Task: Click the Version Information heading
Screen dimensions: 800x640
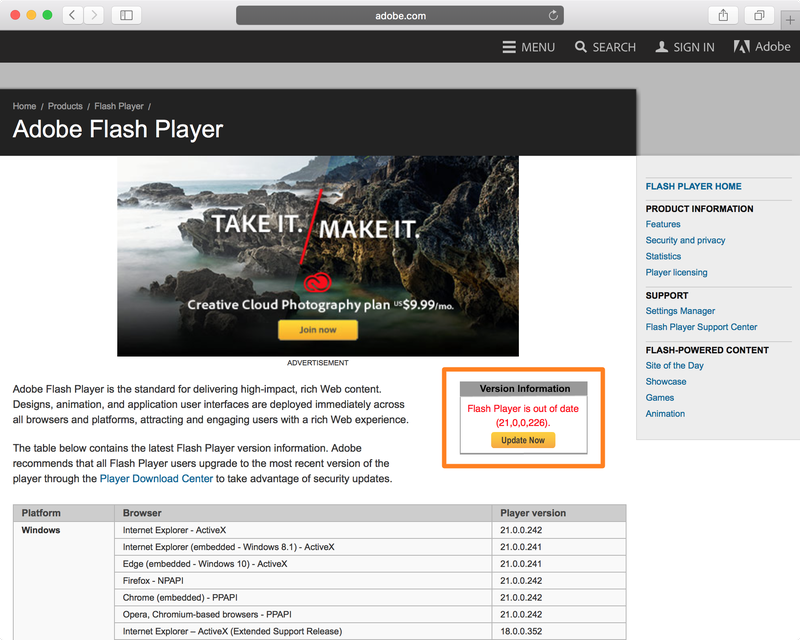Action: (524, 389)
